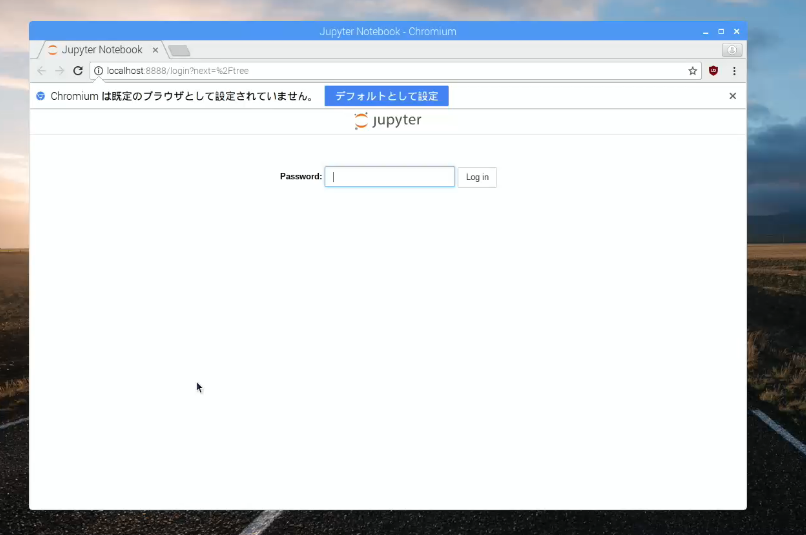Close the Chromium window
806x535 pixels.
(736, 32)
